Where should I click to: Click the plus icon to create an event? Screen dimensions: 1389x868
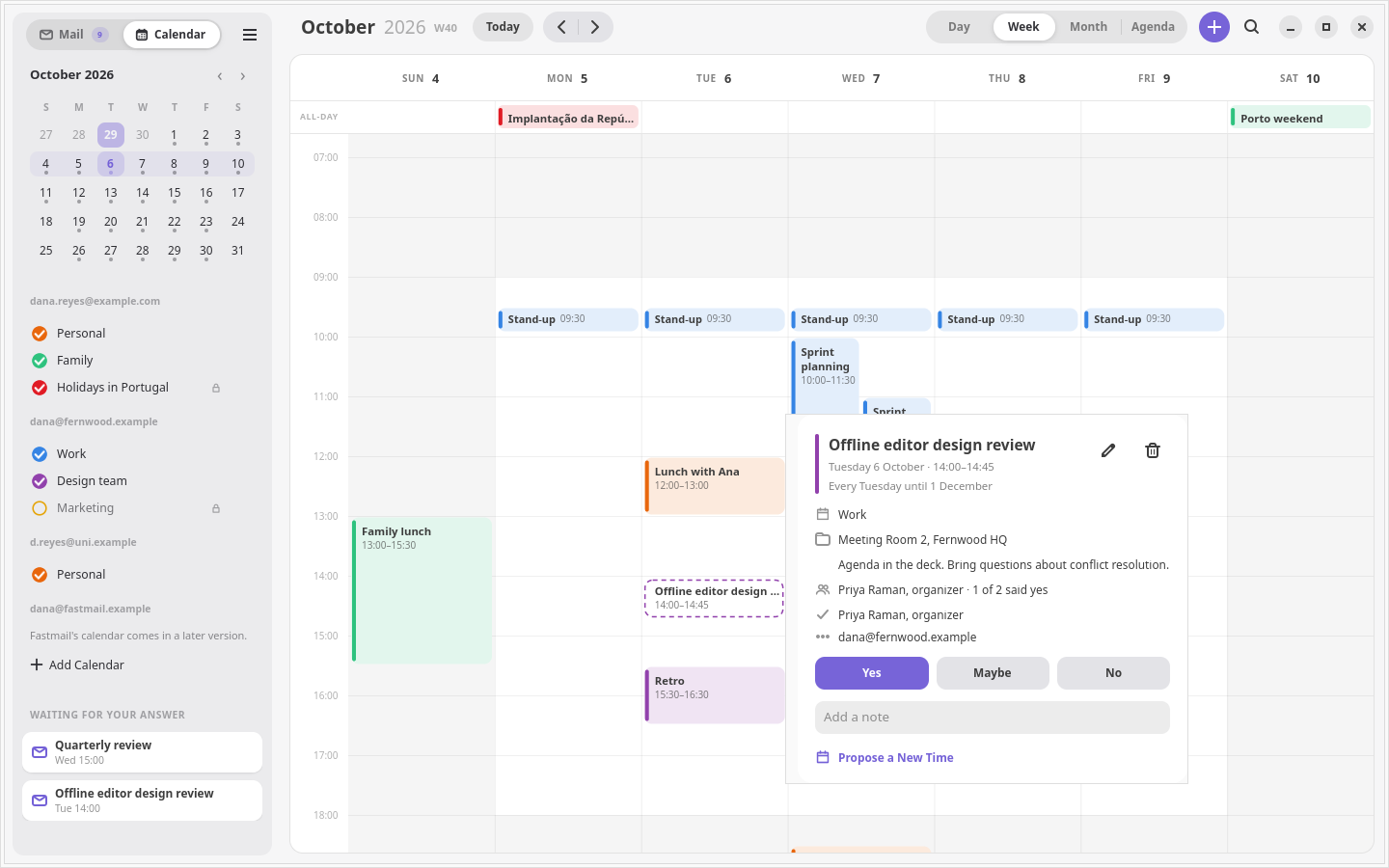click(x=1214, y=27)
